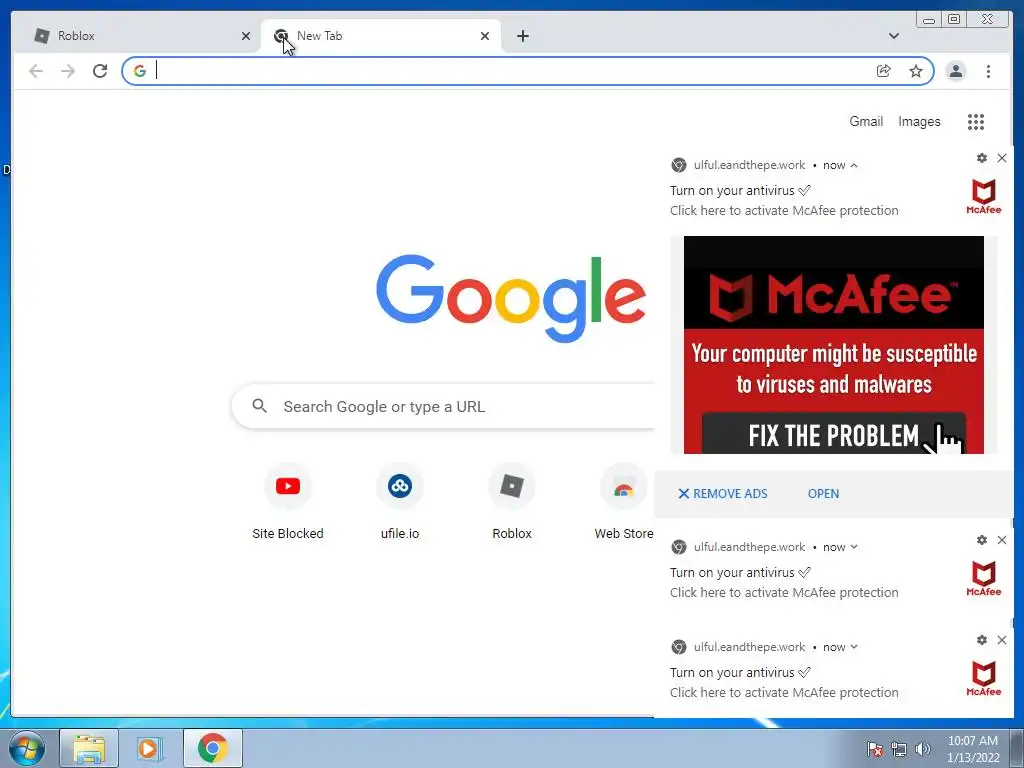The height and width of the screenshot is (768, 1024).
Task: Open the Web Store shortcut
Action: tap(624, 502)
